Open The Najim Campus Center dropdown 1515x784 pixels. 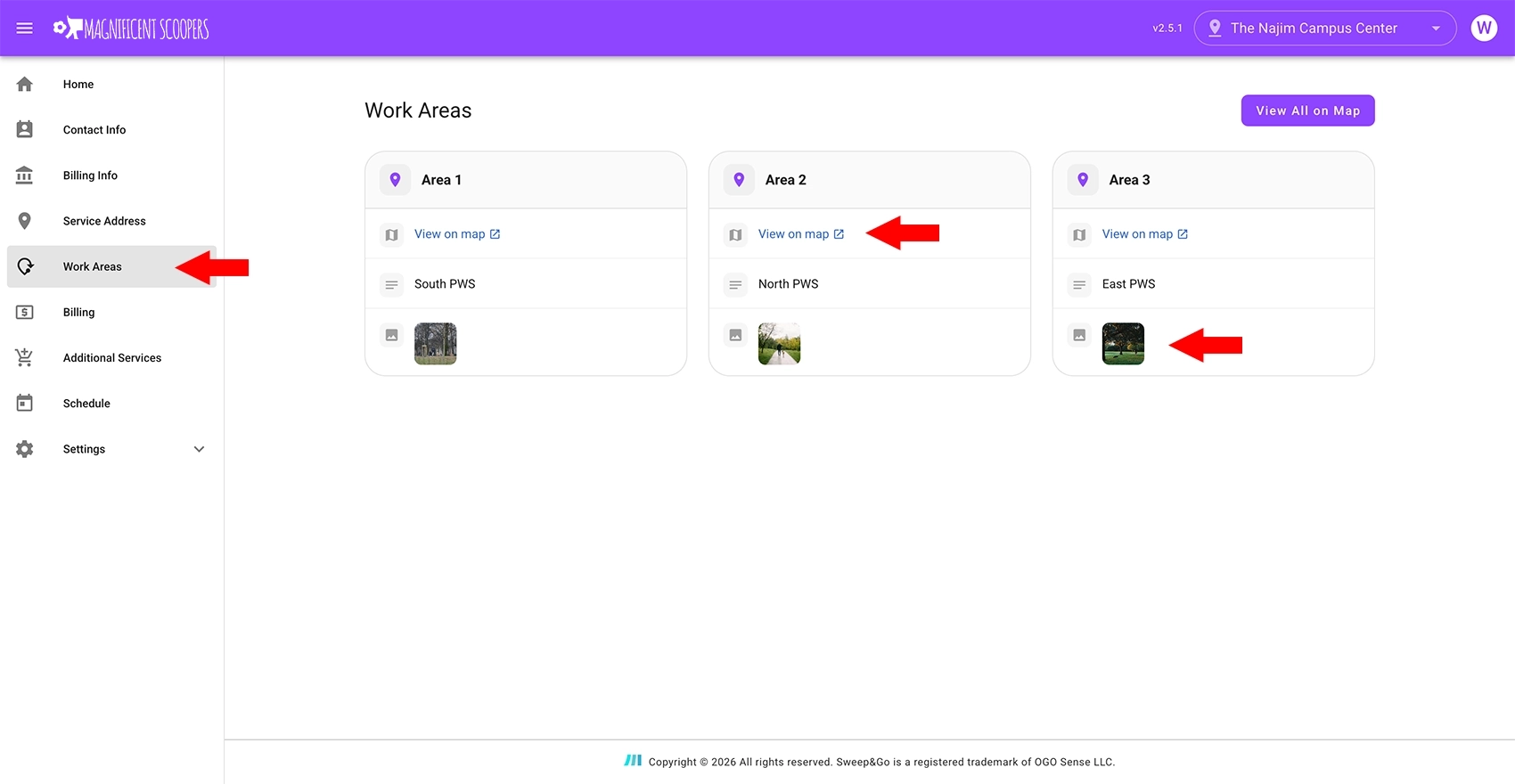tap(1324, 29)
